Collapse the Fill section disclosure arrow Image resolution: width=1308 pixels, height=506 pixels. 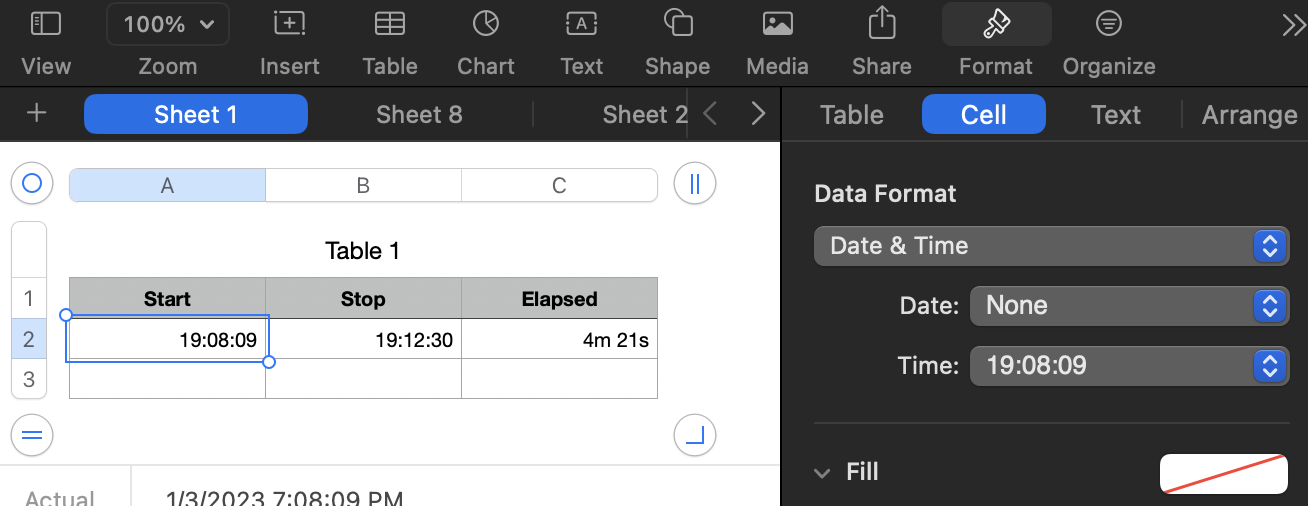click(x=822, y=472)
